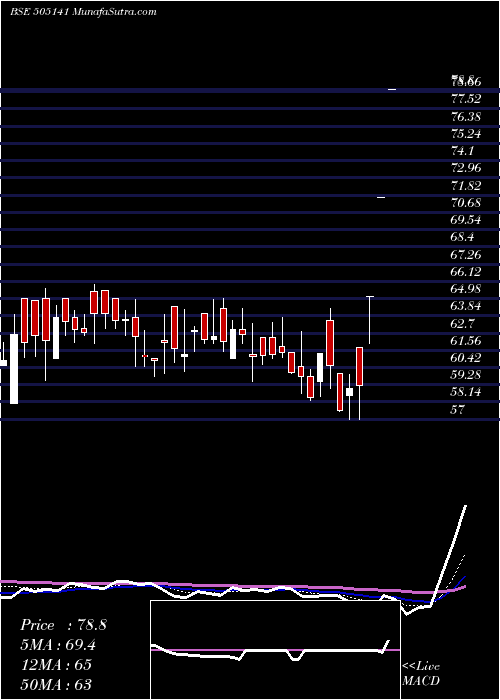Click the 'BSE 505141 MunafaSutra.com' header text
500x700 pixels.
coord(83,12)
